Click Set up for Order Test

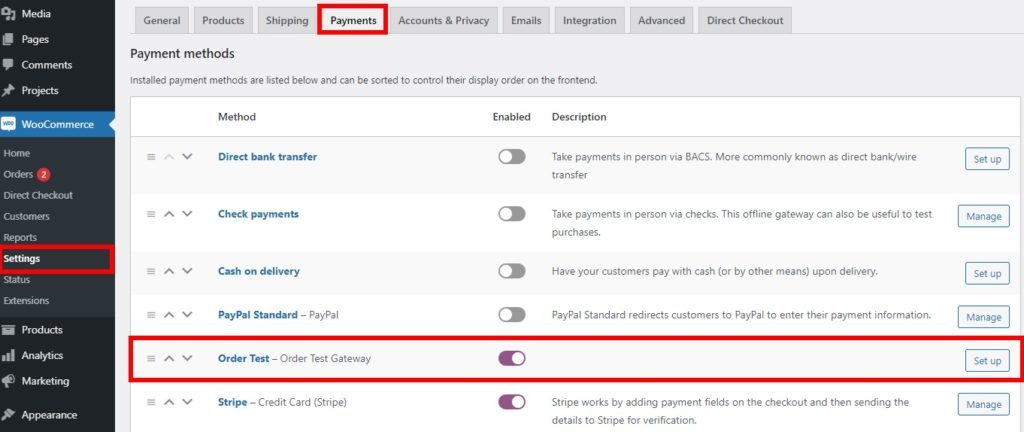point(987,361)
